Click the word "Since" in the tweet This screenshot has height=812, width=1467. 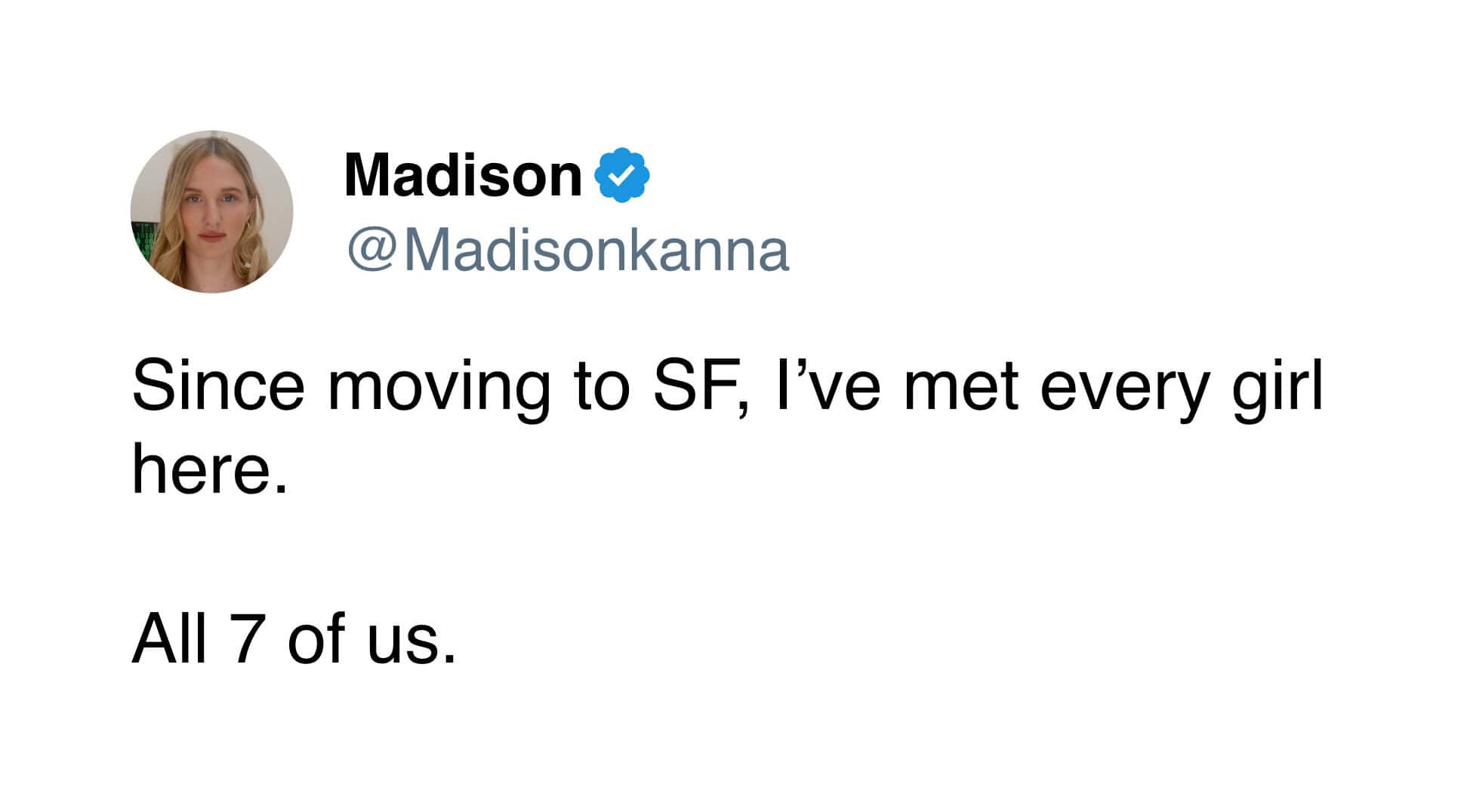[218, 386]
